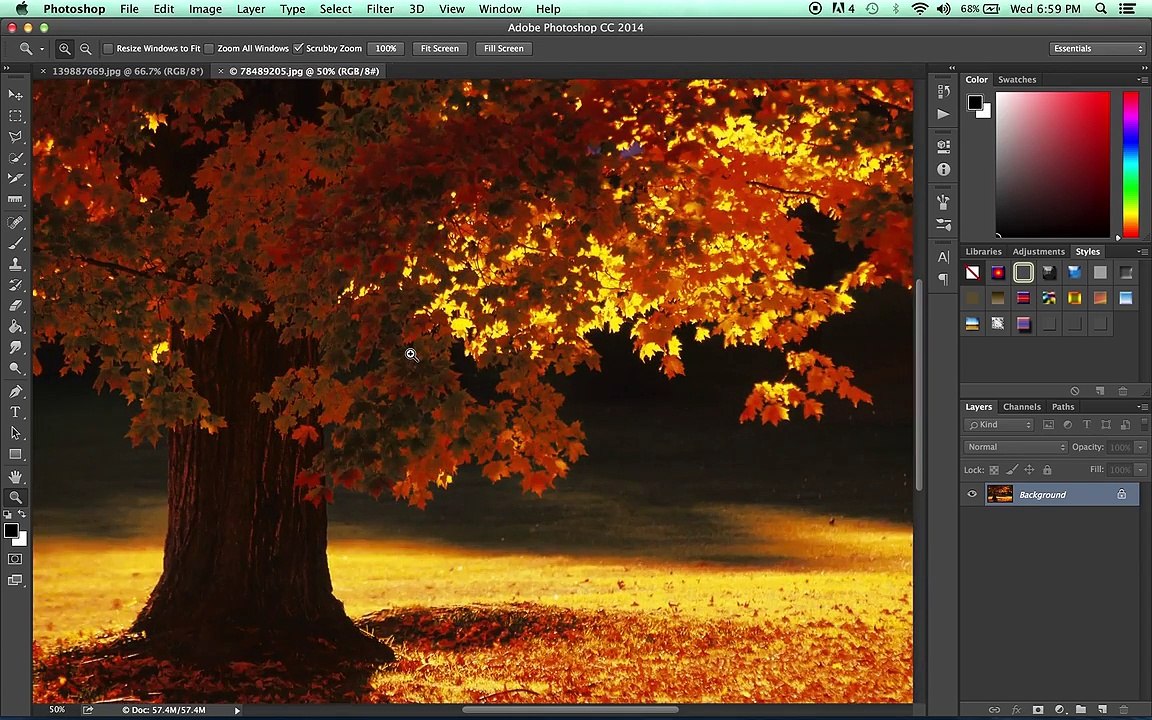
Task: Open the Essentials workspace dropdown
Action: (x=1098, y=48)
